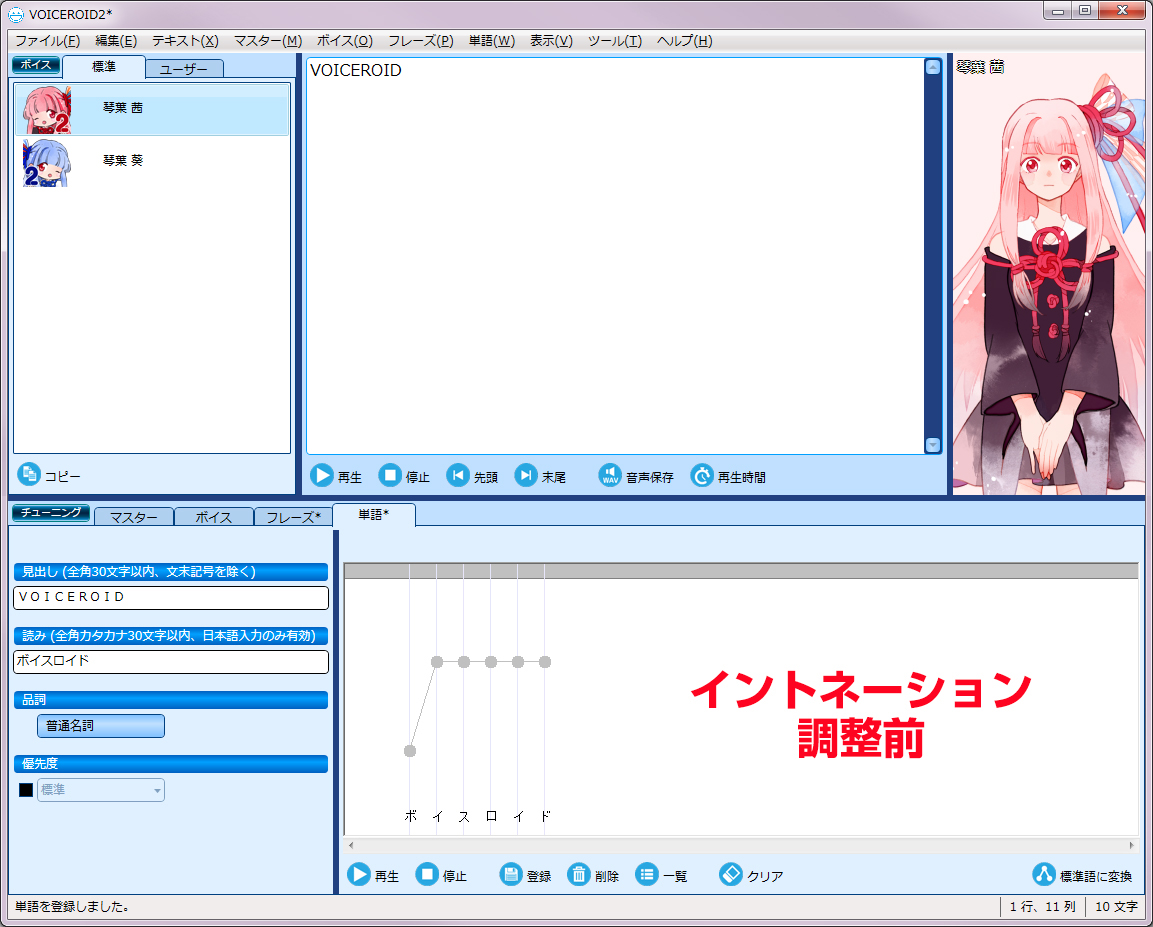Delete the word with the 削除 trash icon
The image size is (1153, 927).
point(579,874)
